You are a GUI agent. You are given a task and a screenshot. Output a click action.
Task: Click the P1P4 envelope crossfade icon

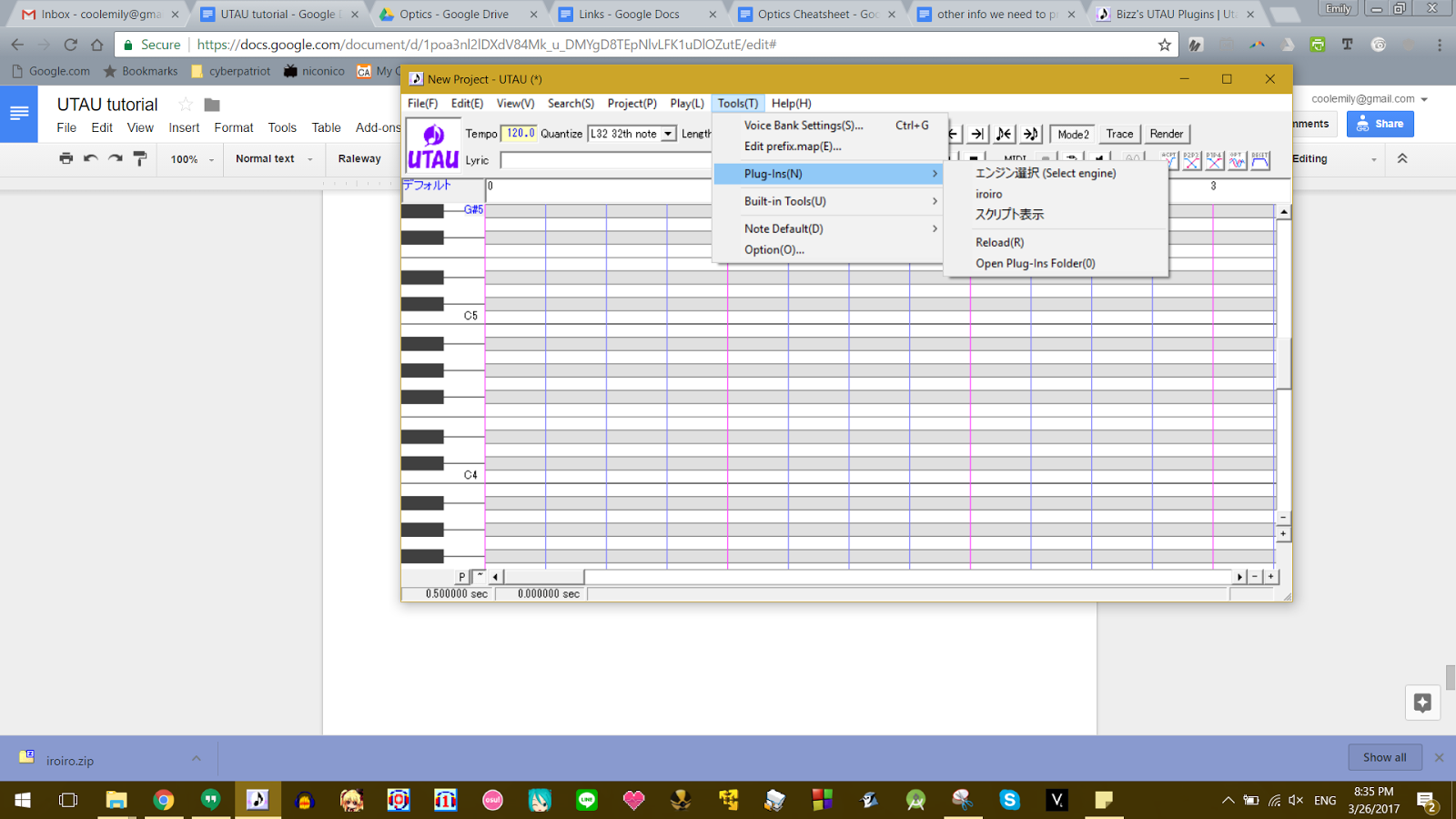pos(1215,161)
